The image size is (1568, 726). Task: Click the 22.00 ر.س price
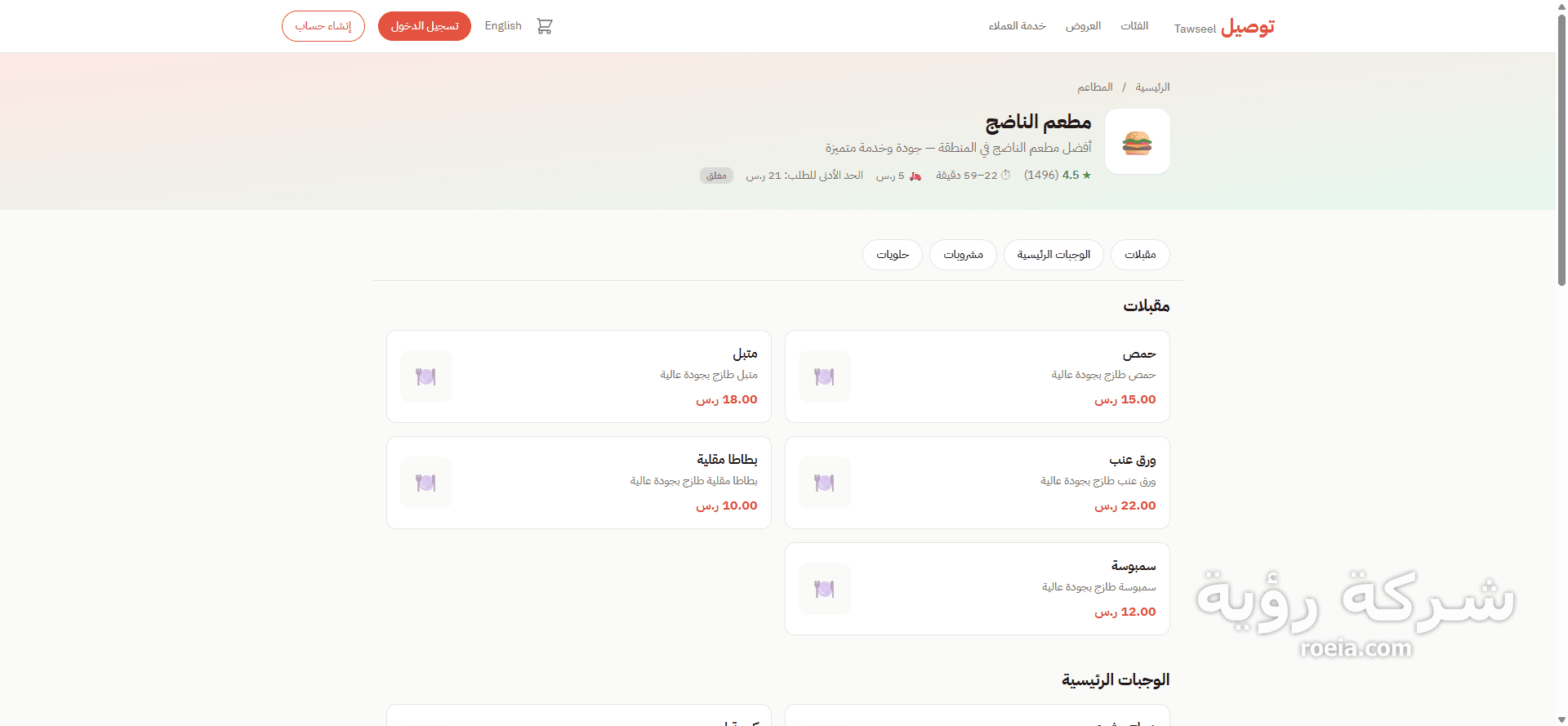click(x=1125, y=506)
